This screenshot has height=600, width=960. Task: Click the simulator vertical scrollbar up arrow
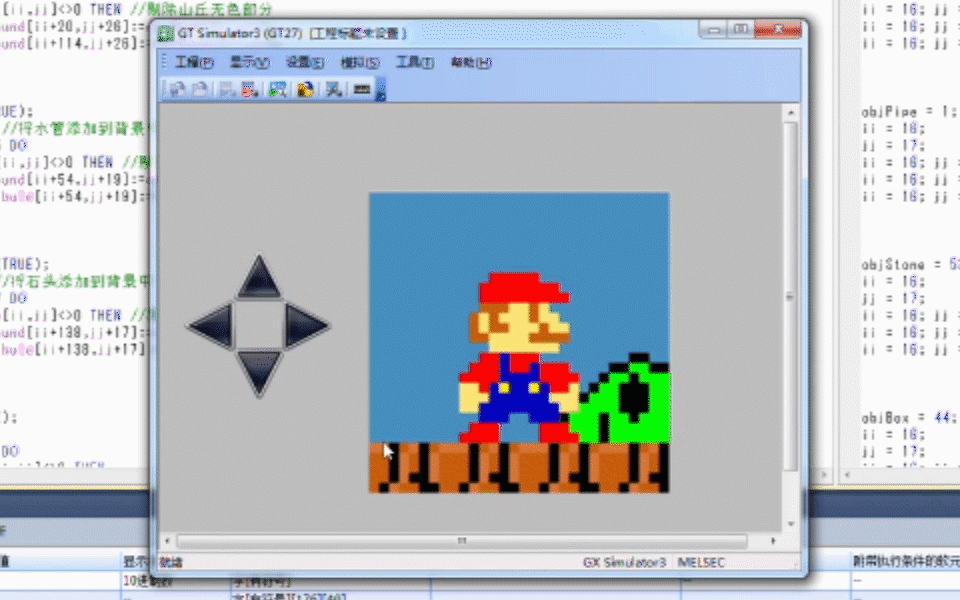(x=790, y=113)
